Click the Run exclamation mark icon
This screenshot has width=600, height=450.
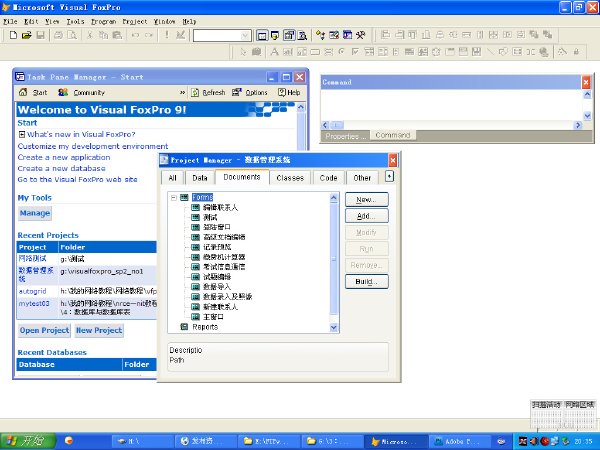point(166,35)
